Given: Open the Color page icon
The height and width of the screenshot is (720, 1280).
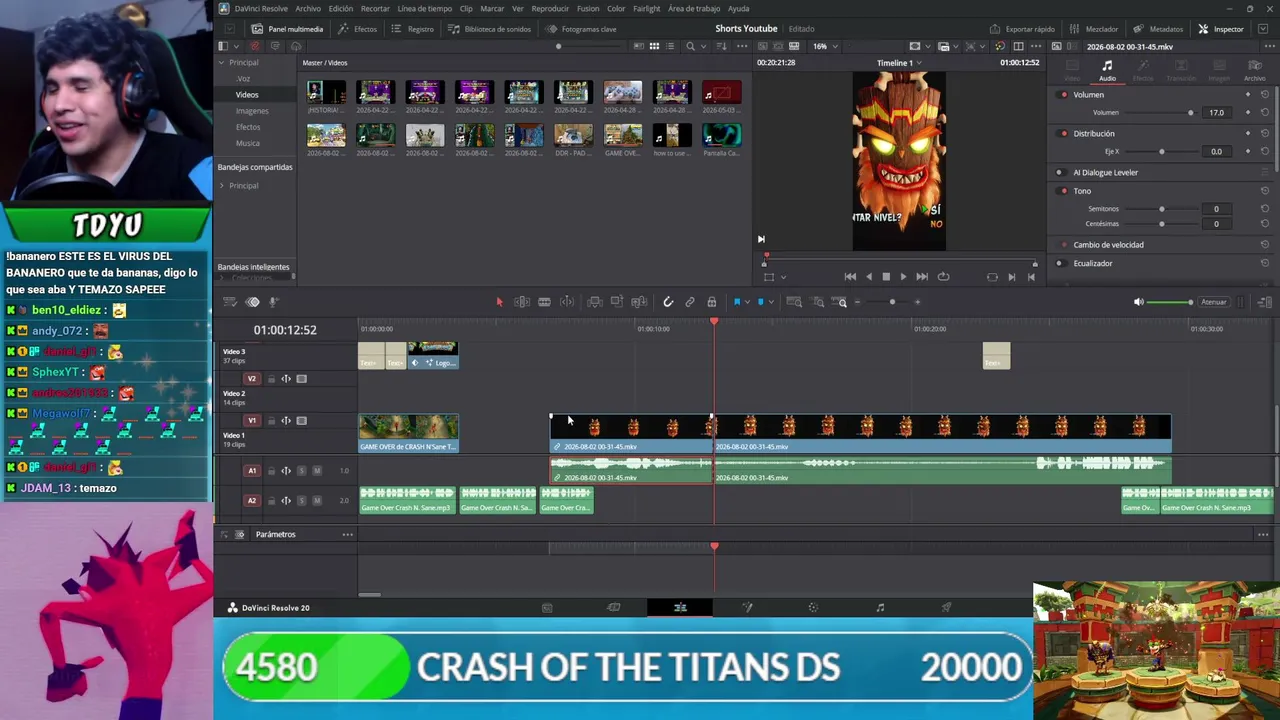Looking at the screenshot, I should coord(813,607).
